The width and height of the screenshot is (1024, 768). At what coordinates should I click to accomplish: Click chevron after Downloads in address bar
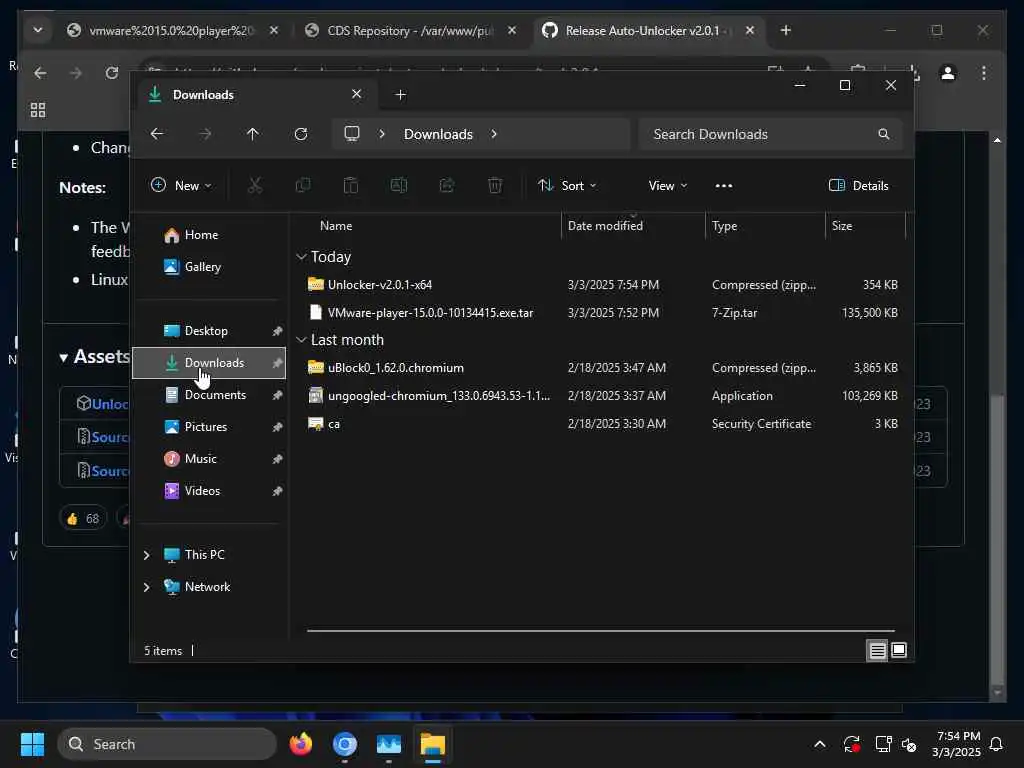[x=494, y=134]
